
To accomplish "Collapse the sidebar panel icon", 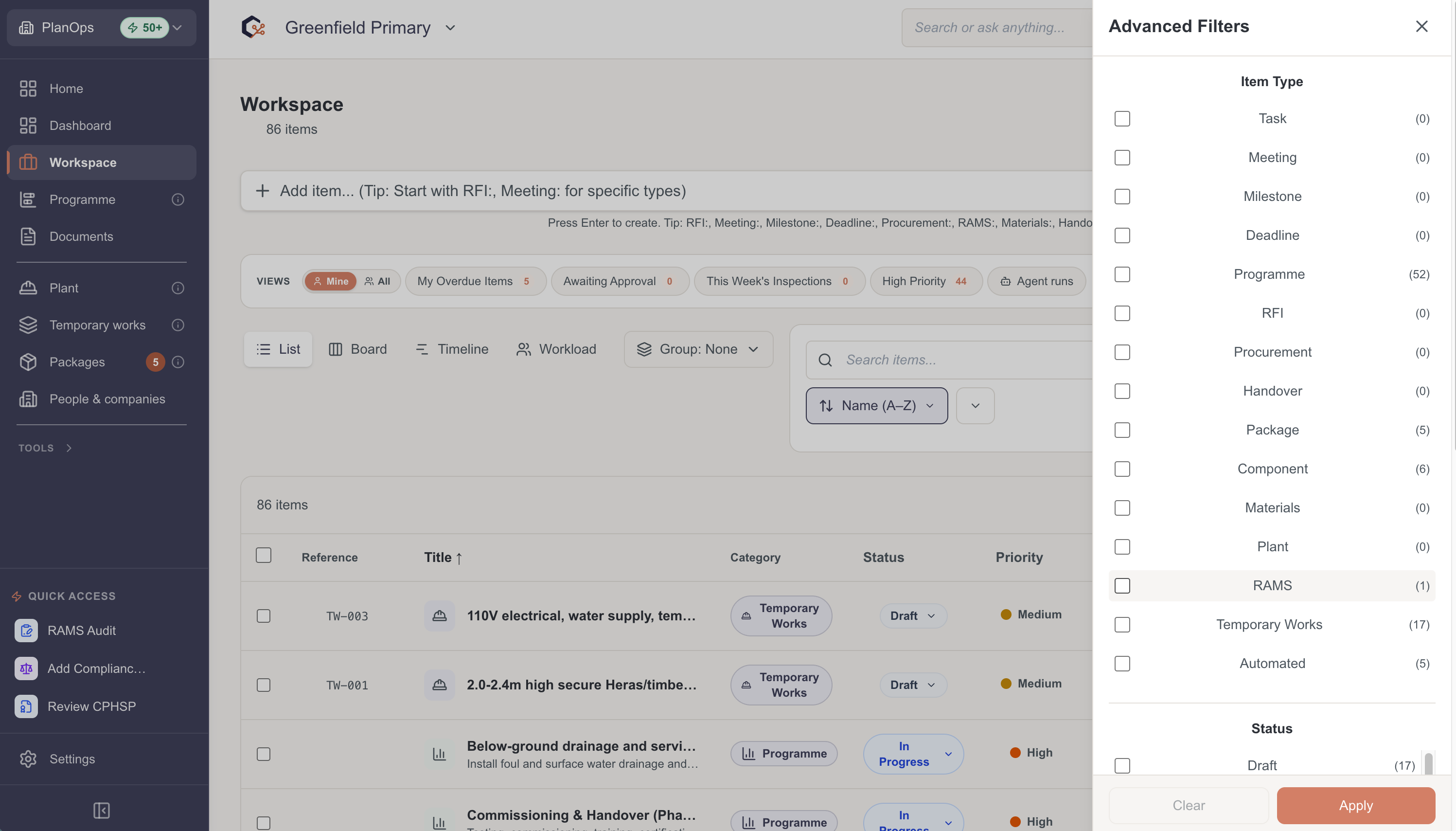I will click(x=102, y=811).
